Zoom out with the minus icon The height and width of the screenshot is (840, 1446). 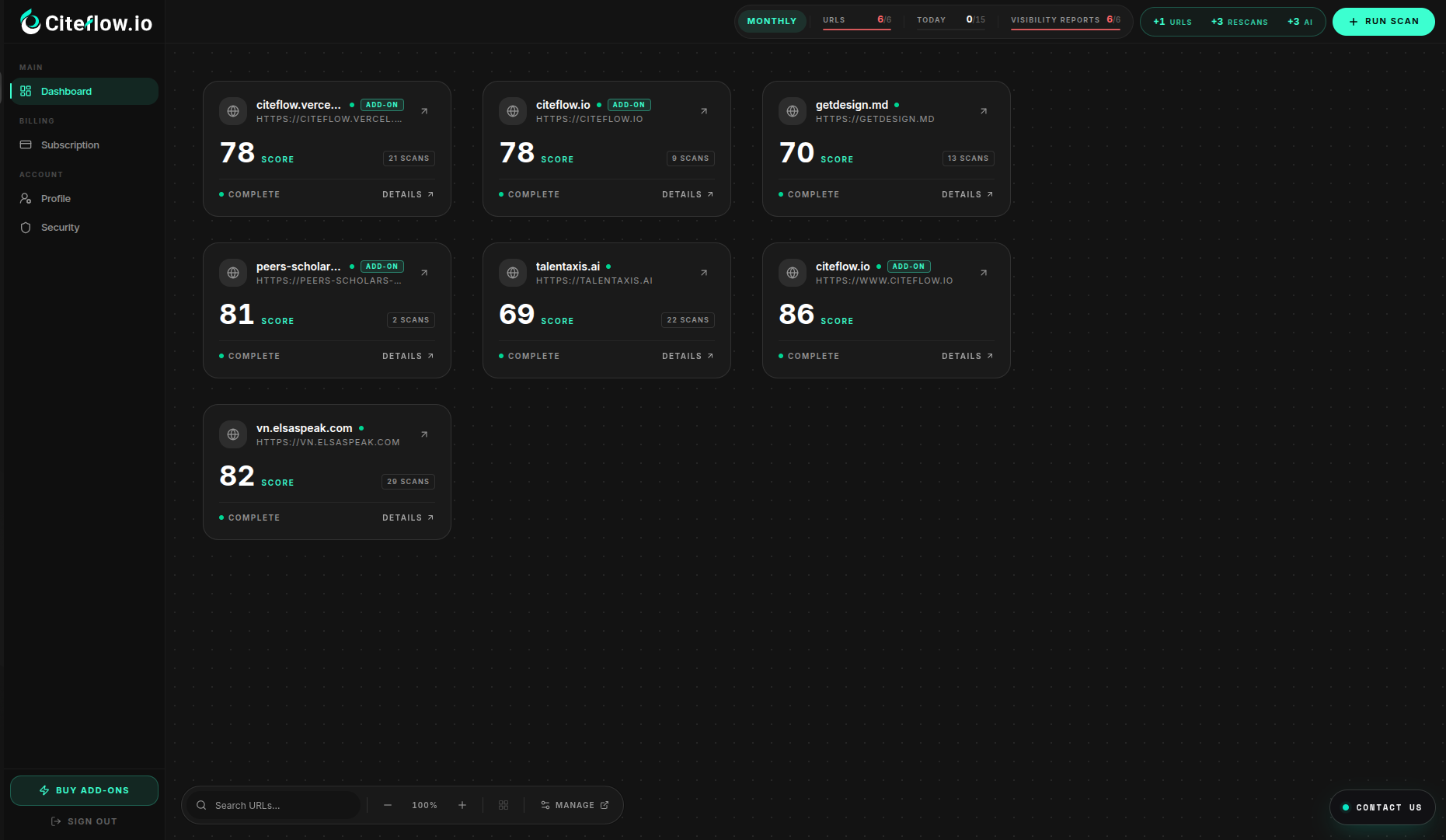(388, 805)
